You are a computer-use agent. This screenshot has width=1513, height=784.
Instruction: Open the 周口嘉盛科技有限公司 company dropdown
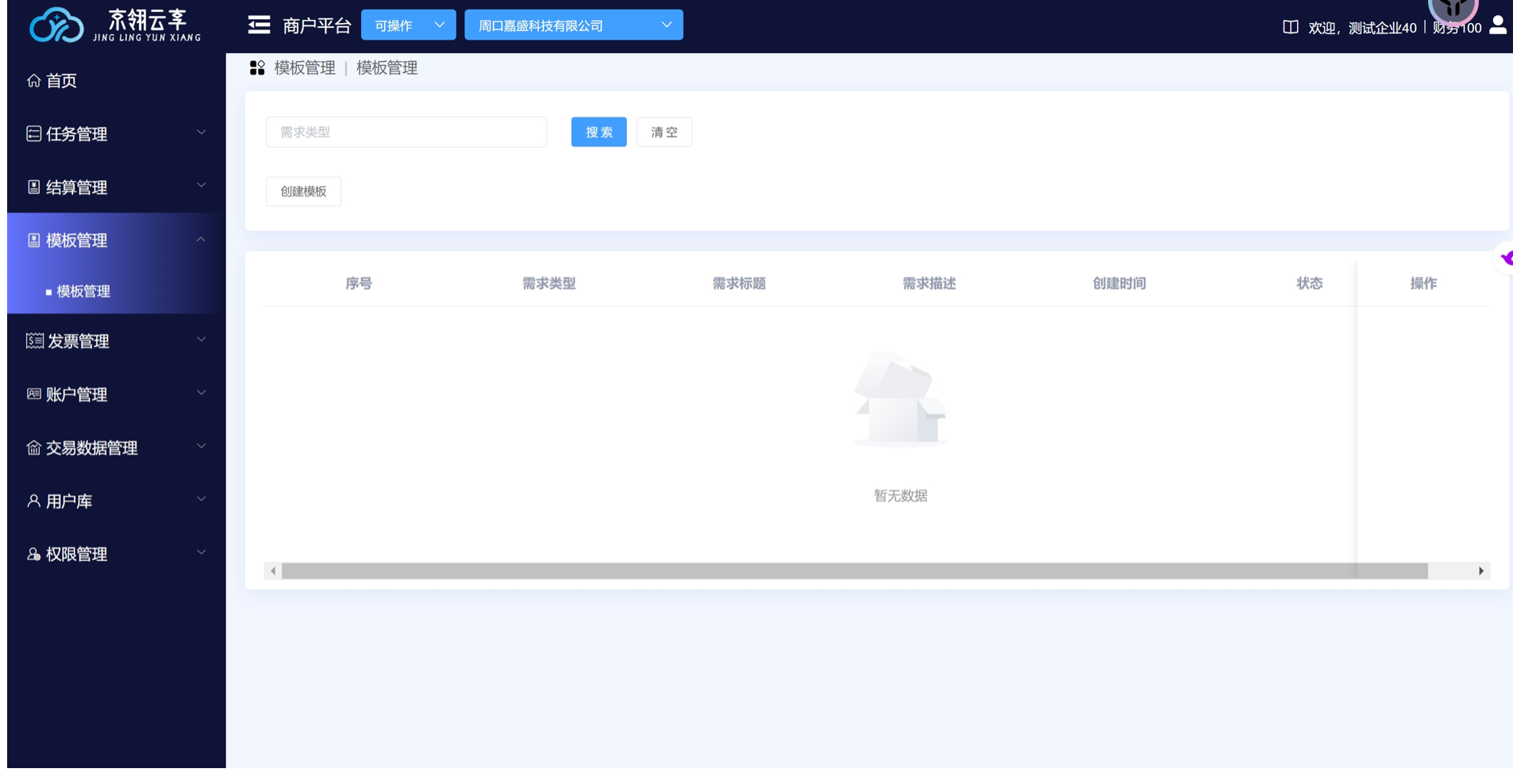coord(573,25)
